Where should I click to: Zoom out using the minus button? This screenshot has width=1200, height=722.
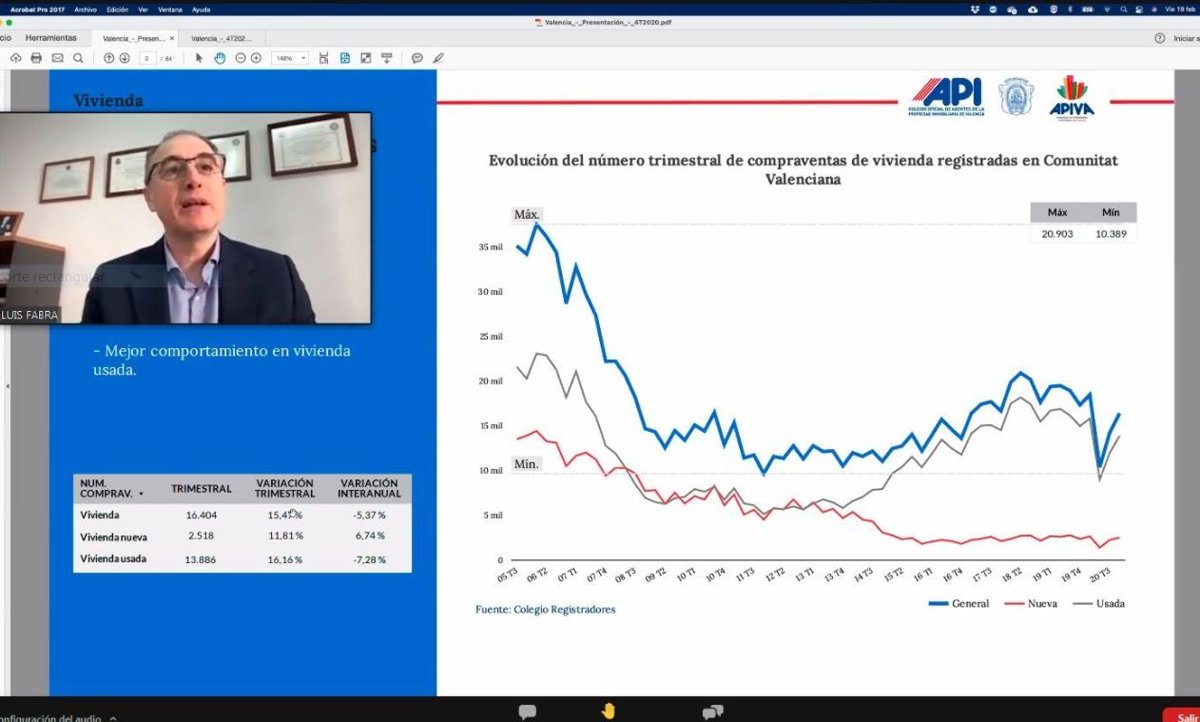pyautogui.click(x=241, y=58)
